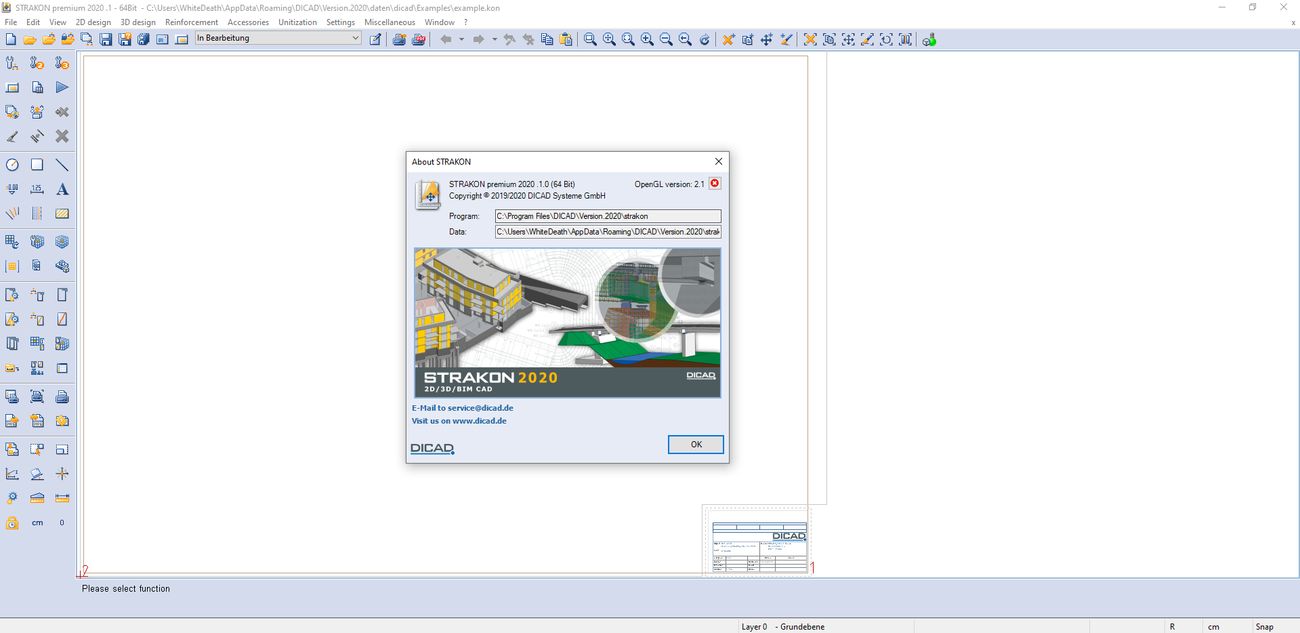Click the Zoom all extents icon

coord(628,39)
